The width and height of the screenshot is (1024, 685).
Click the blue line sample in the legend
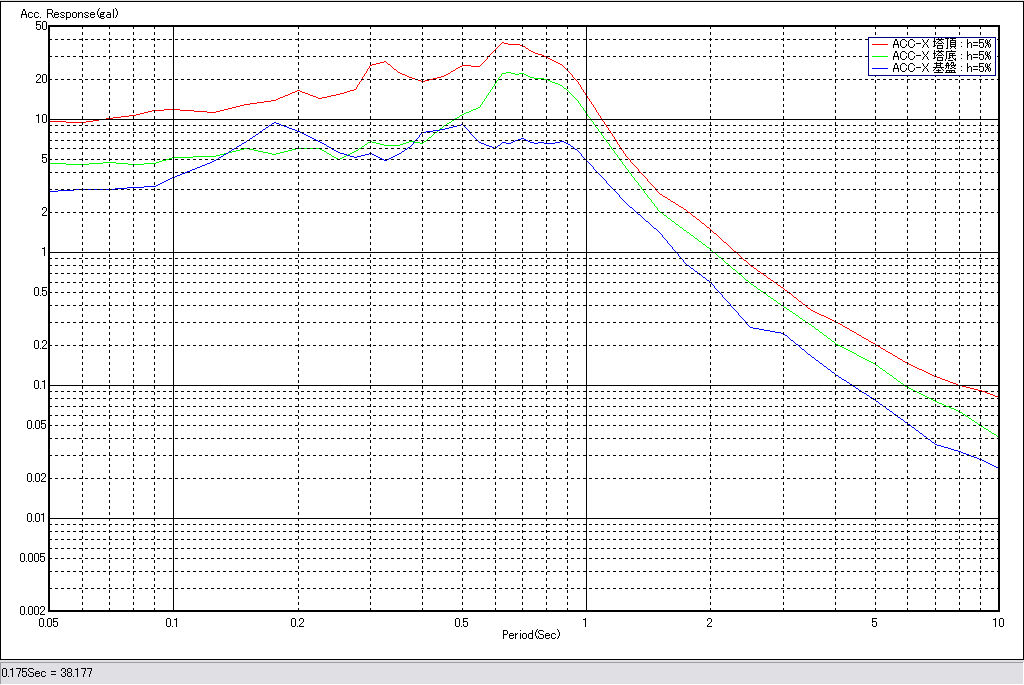[880, 68]
